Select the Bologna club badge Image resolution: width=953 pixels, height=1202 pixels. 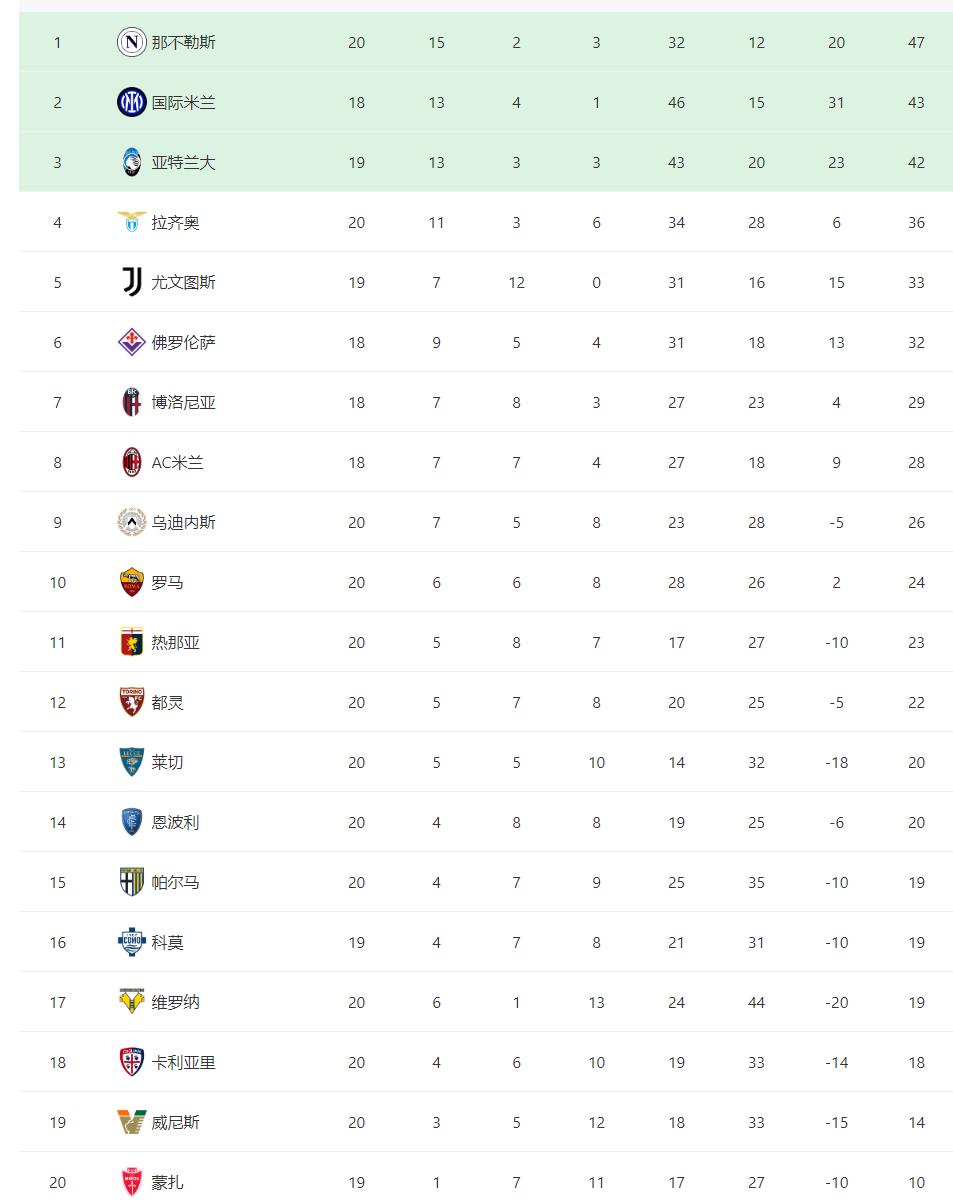click(x=132, y=402)
